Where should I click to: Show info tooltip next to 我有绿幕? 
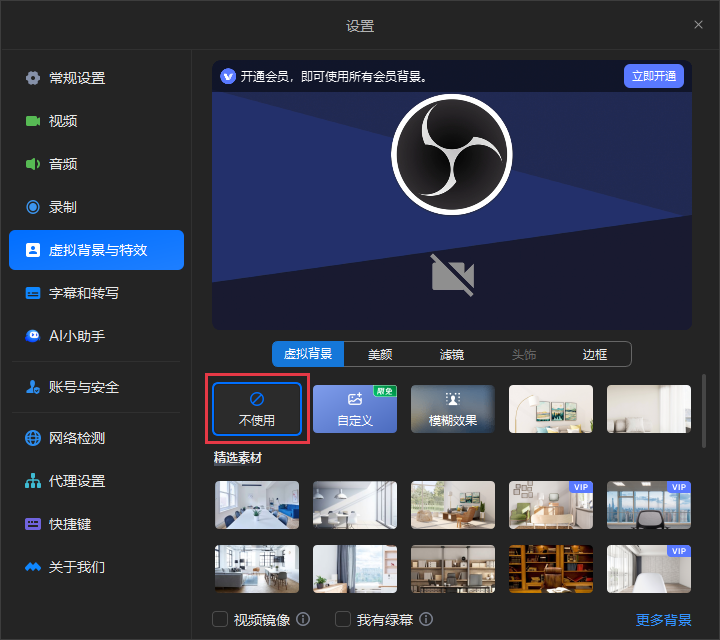[426, 619]
